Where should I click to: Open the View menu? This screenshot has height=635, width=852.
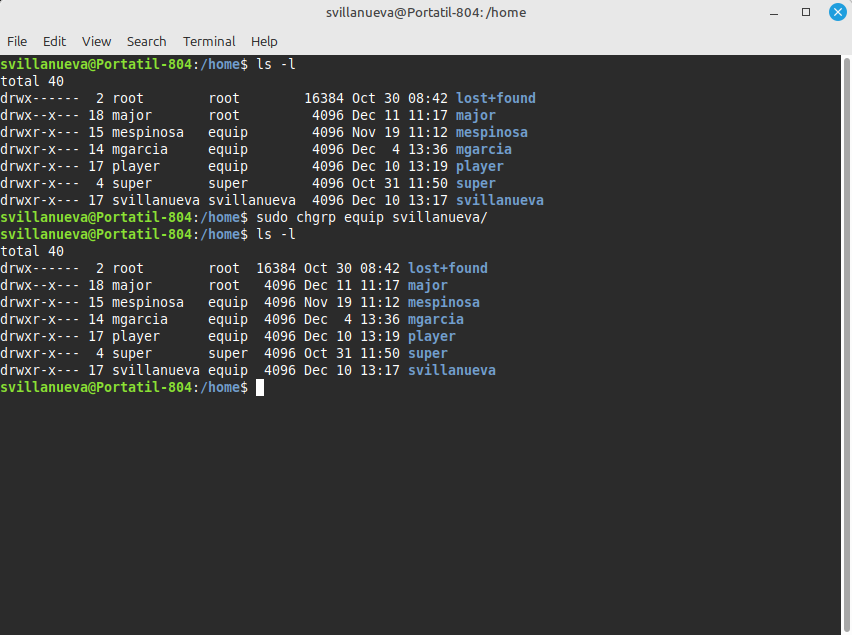tap(96, 41)
